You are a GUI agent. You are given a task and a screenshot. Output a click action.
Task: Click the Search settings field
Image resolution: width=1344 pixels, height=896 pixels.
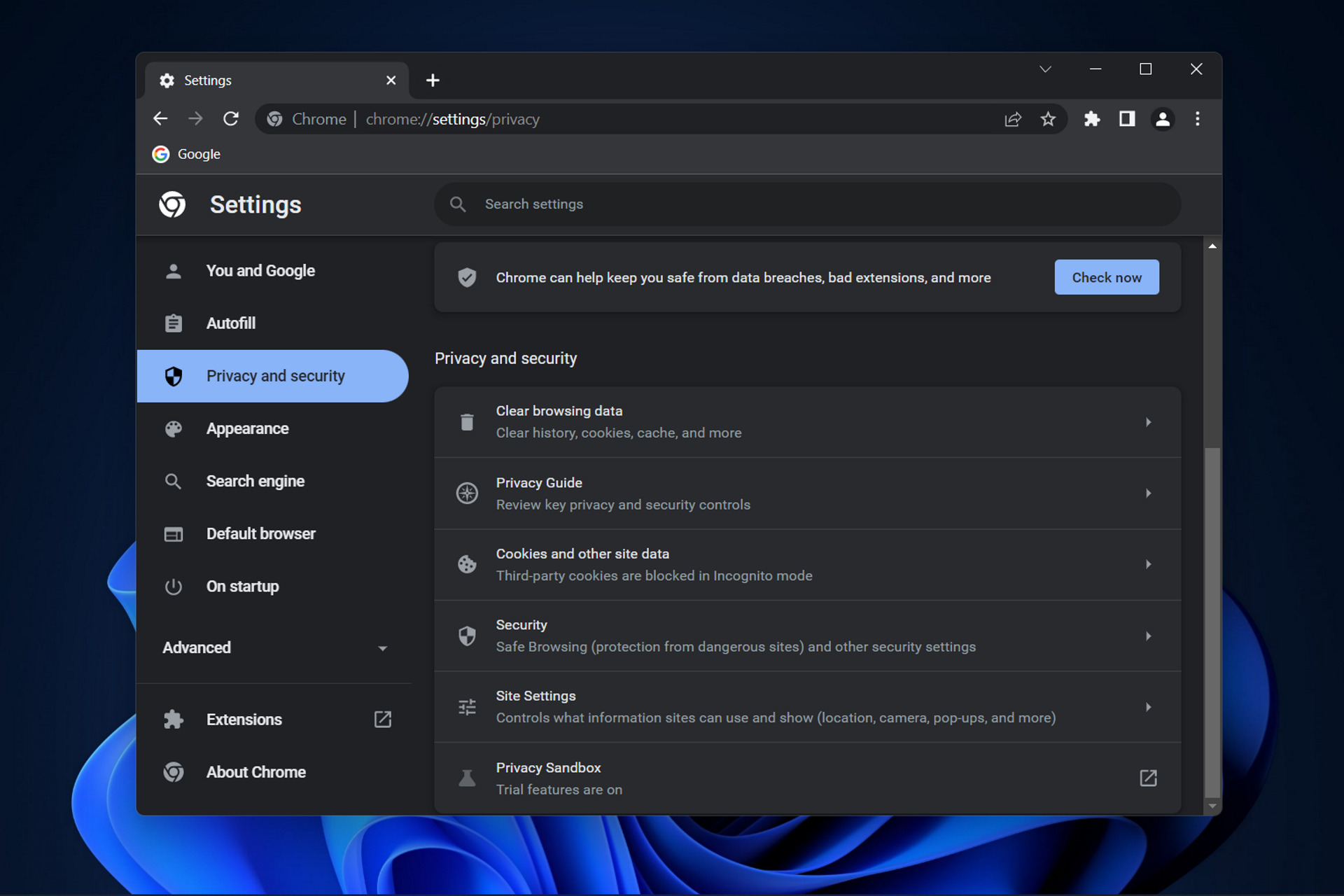pos(807,204)
